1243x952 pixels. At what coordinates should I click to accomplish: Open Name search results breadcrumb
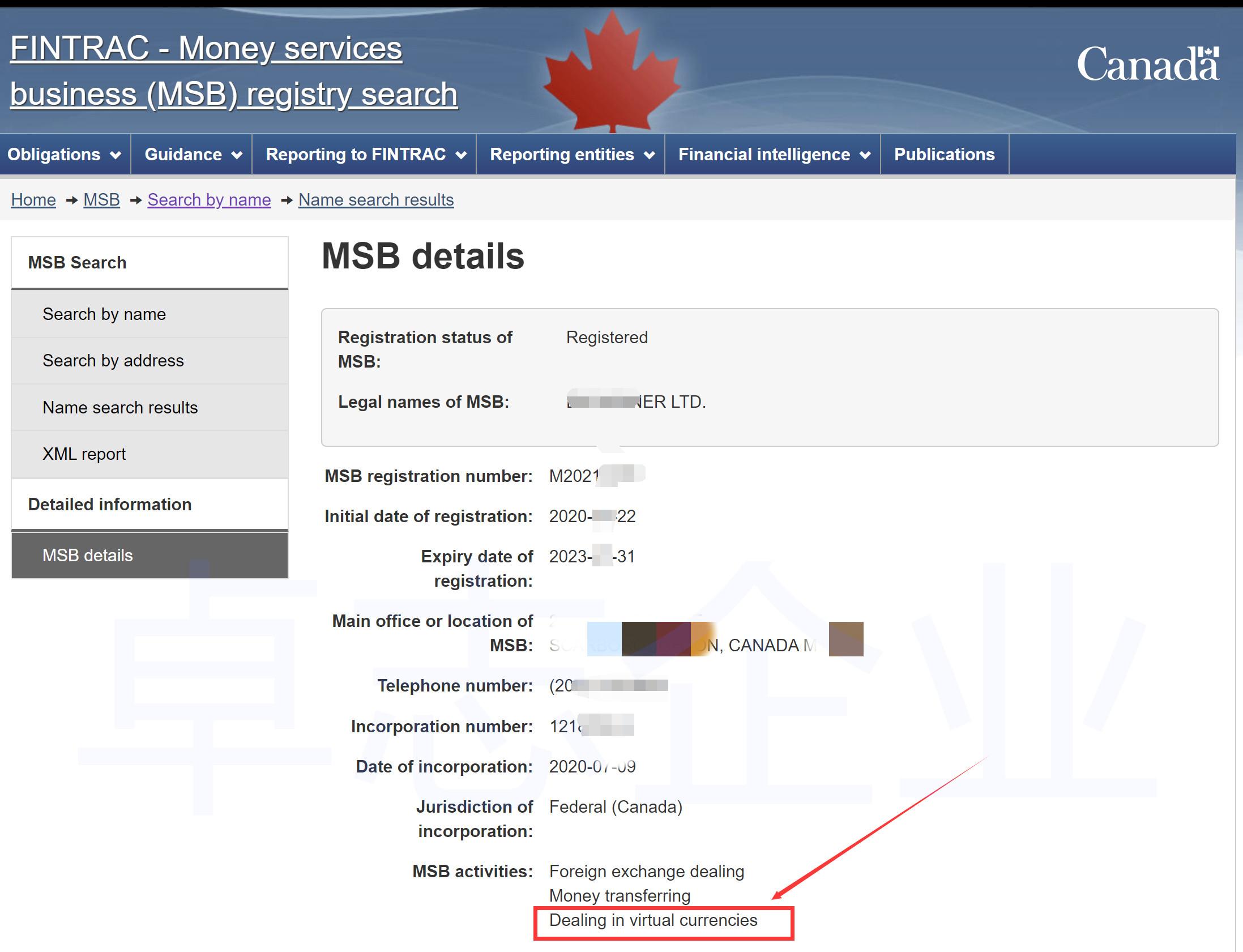[375, 200]
